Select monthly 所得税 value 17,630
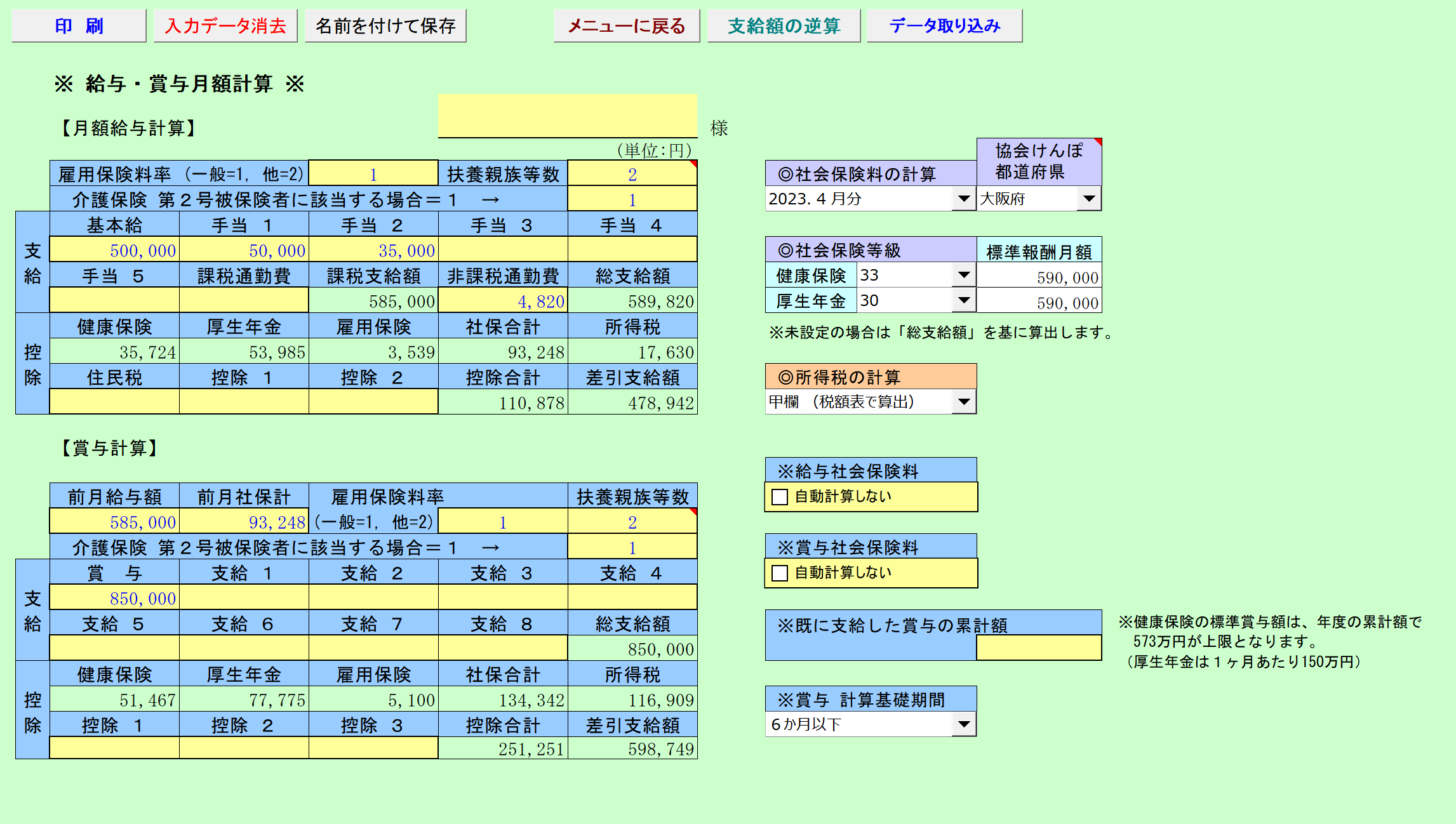The height and width of the screenshot is (824, 1456). (633, 351)
